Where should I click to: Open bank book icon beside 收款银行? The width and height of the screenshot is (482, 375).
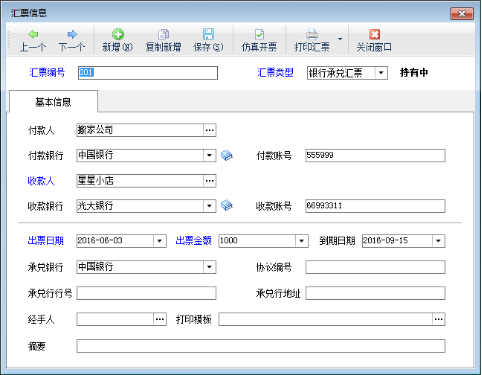(227, 205)
